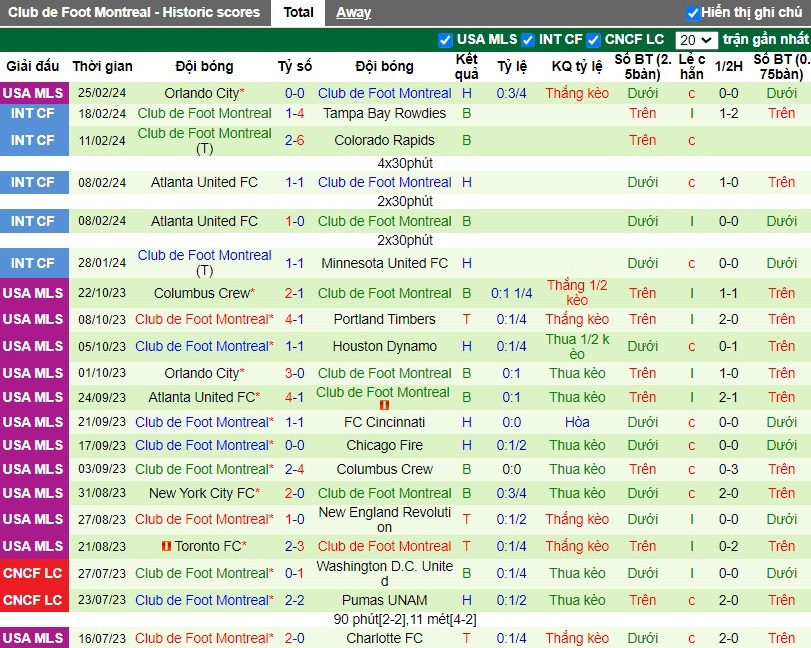Click the CNCF LC league badge on 27/07/23 row
This screenshot has height=648, width=811.
(34, 573)
